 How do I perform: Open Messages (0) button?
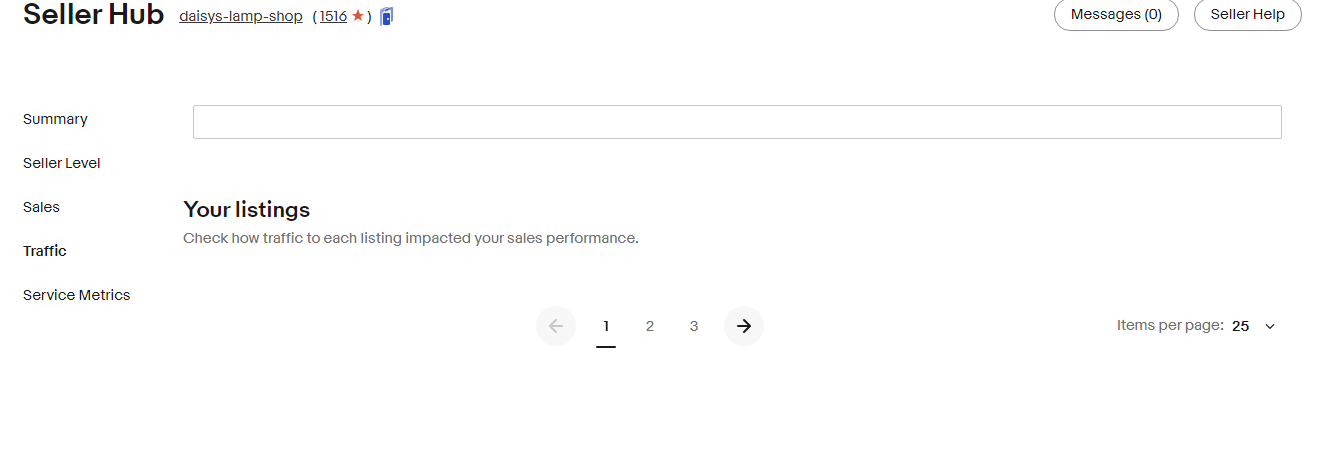[x=1116, y=15]
